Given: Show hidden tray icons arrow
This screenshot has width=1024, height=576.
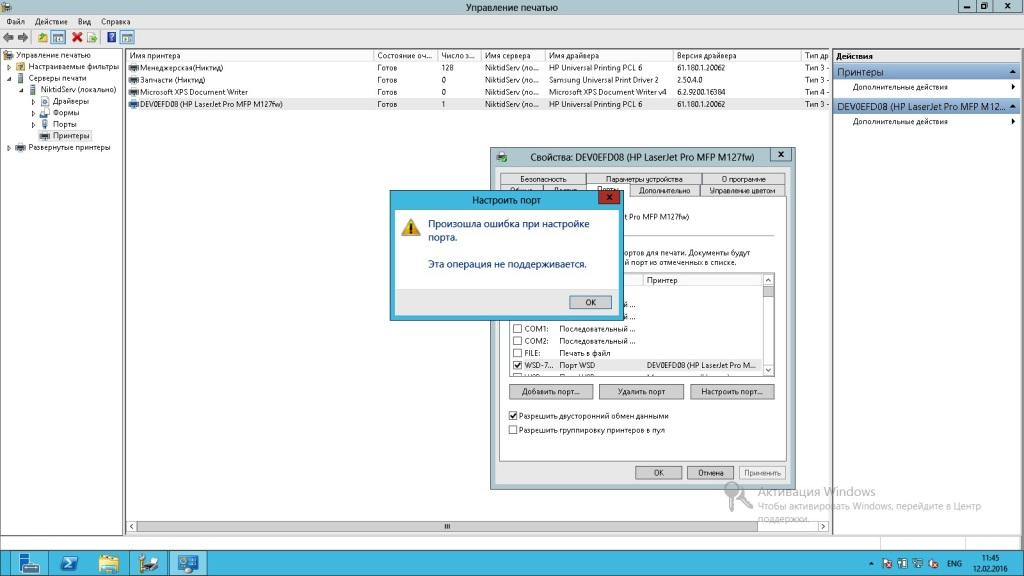Looking at the screenshot, I should (871, 564).
